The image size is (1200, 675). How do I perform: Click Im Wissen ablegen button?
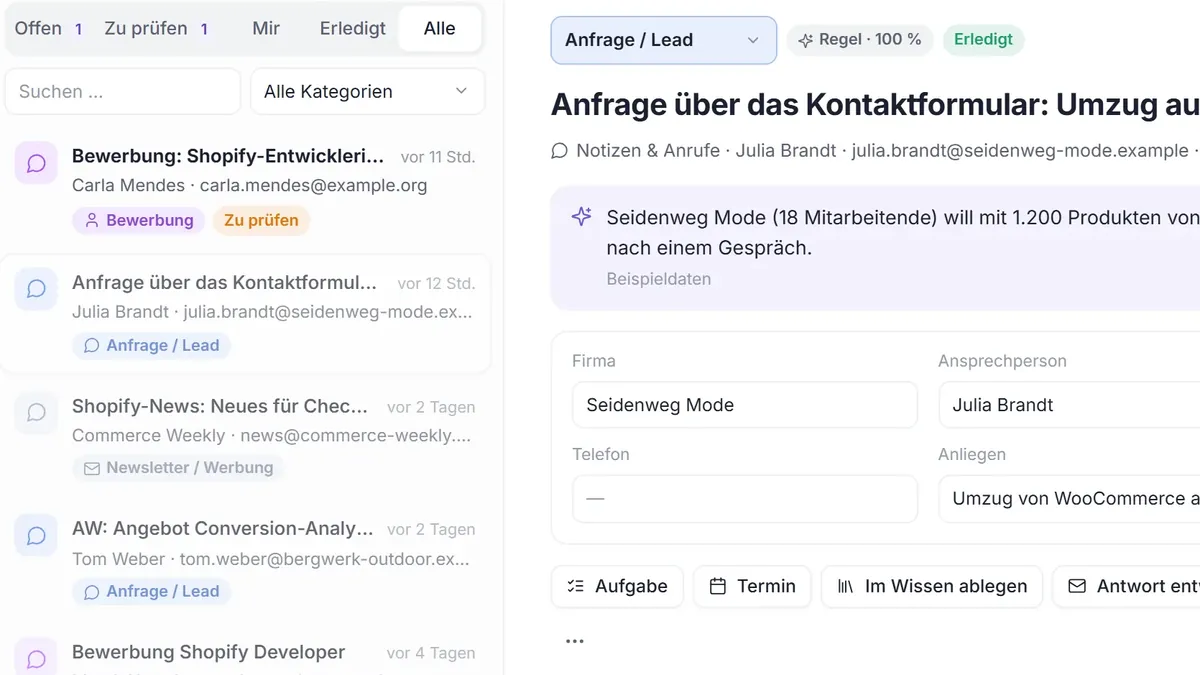coord(932,587)
